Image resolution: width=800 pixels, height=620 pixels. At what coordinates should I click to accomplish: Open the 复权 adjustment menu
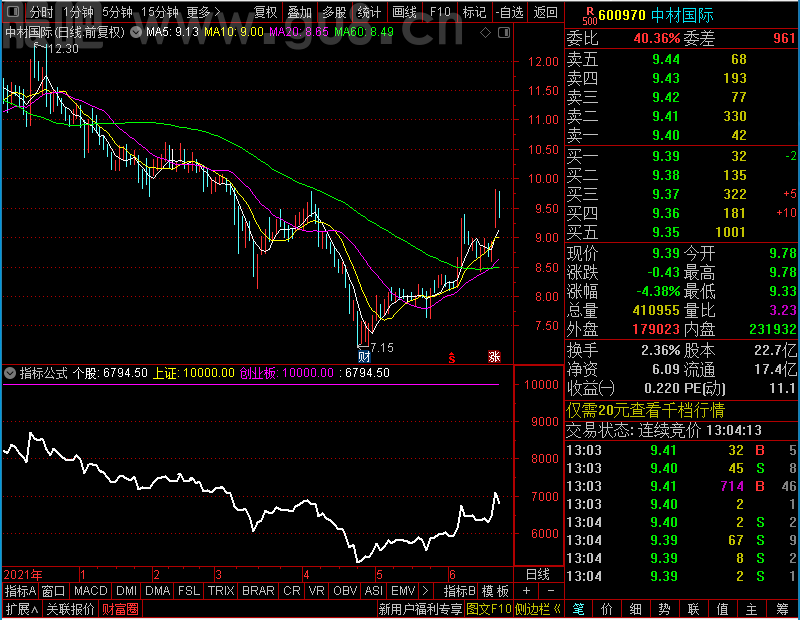point(265,12)
